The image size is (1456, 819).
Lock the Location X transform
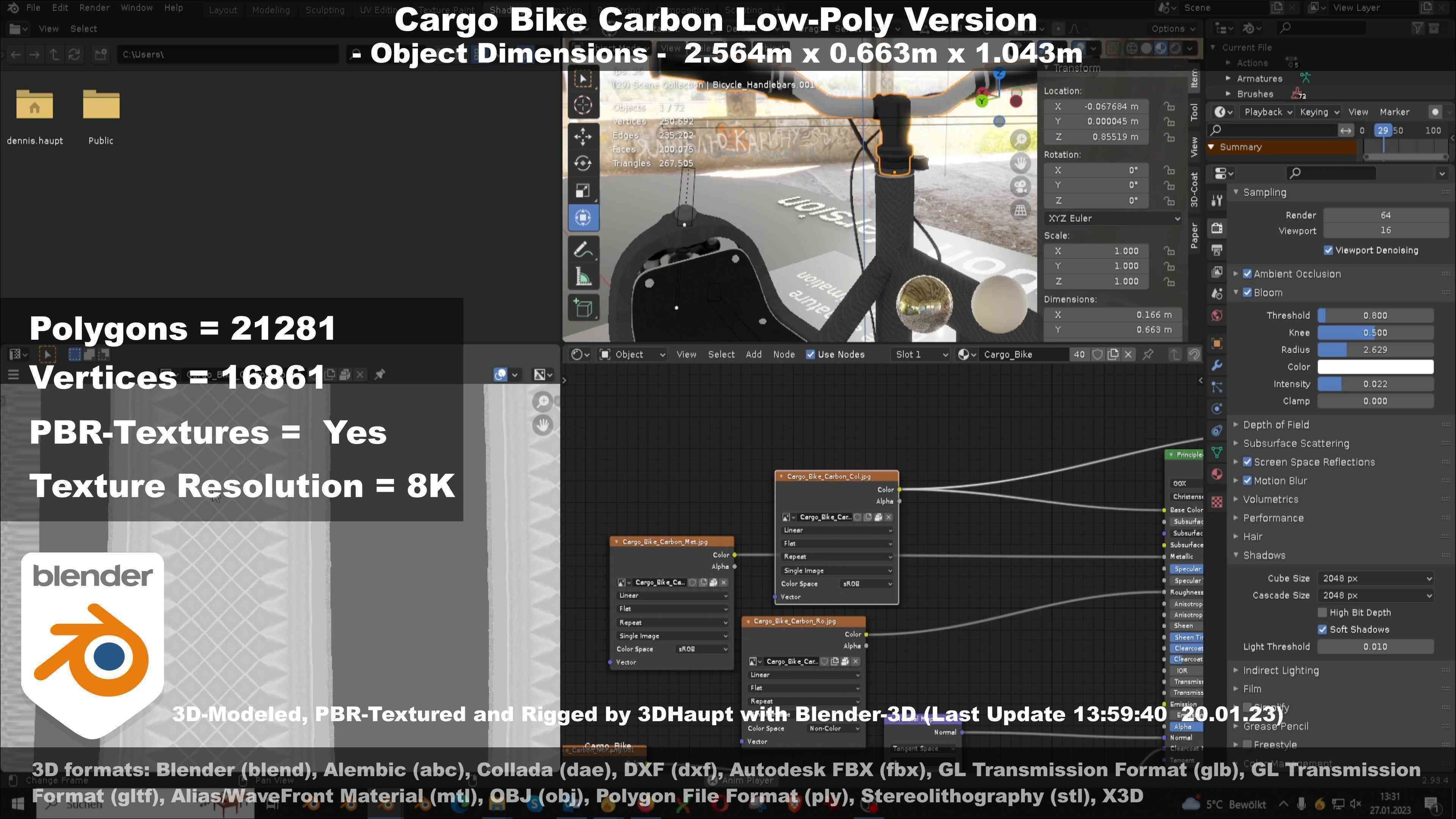[x=1169, y=106]
